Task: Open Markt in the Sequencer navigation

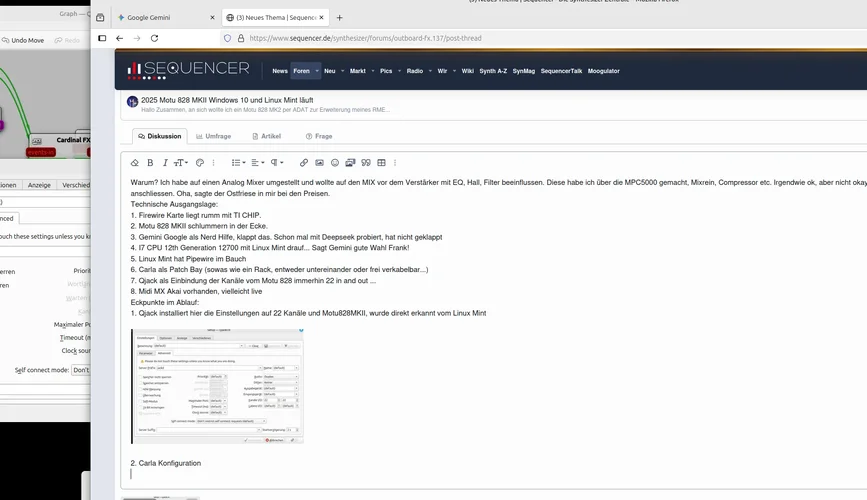Action: 358,71
